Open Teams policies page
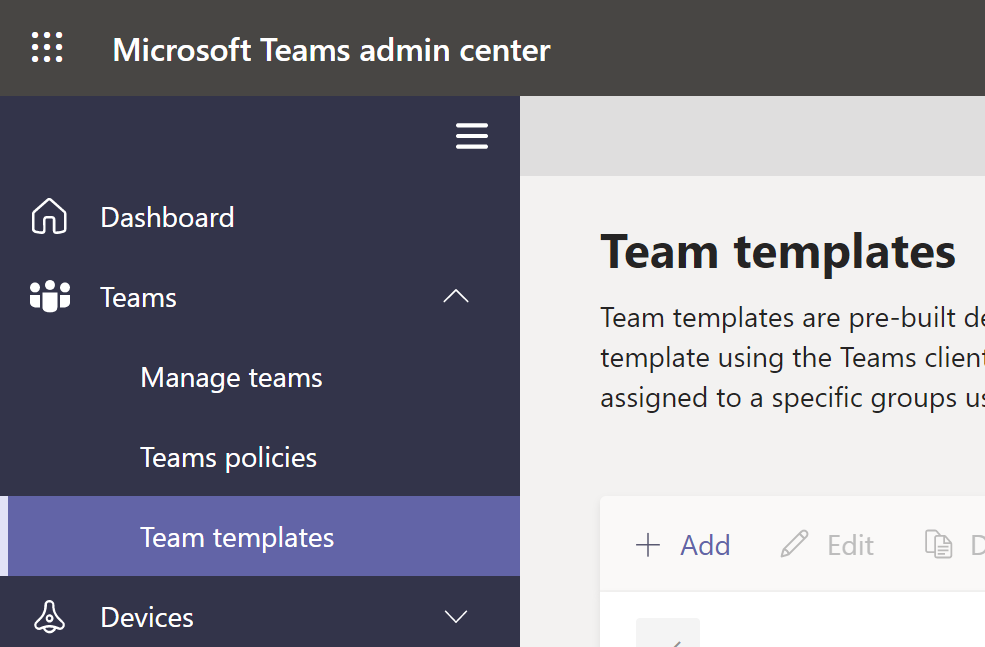 (260, 457)
